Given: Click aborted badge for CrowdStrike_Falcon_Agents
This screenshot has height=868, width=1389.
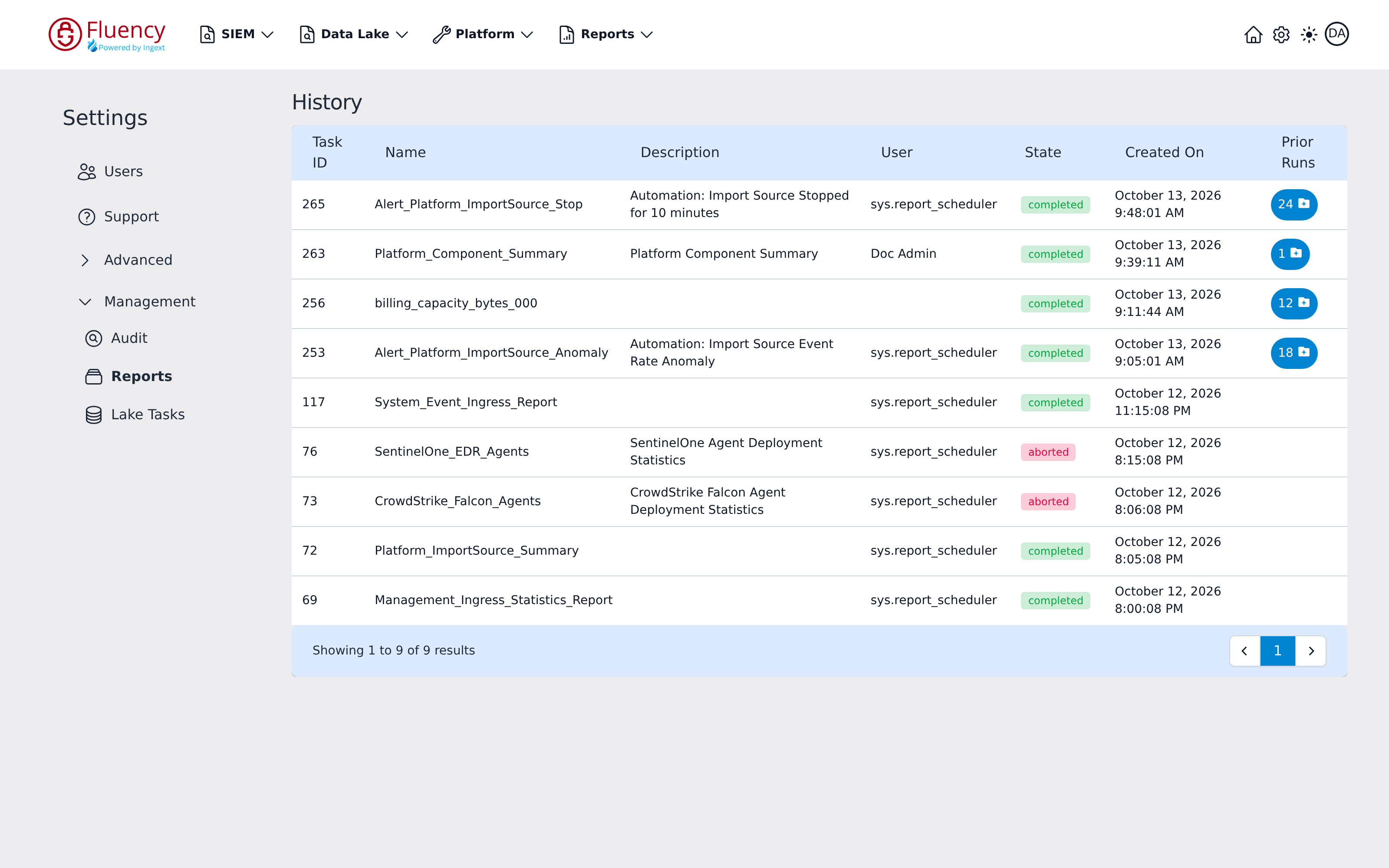Looking at the screenshot, I should coord(1048,501).
